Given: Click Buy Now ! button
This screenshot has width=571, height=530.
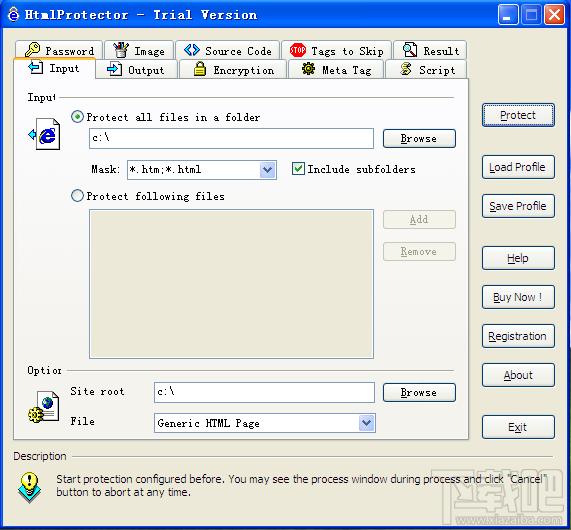Looking at the screenshot, I should (518, 297).
